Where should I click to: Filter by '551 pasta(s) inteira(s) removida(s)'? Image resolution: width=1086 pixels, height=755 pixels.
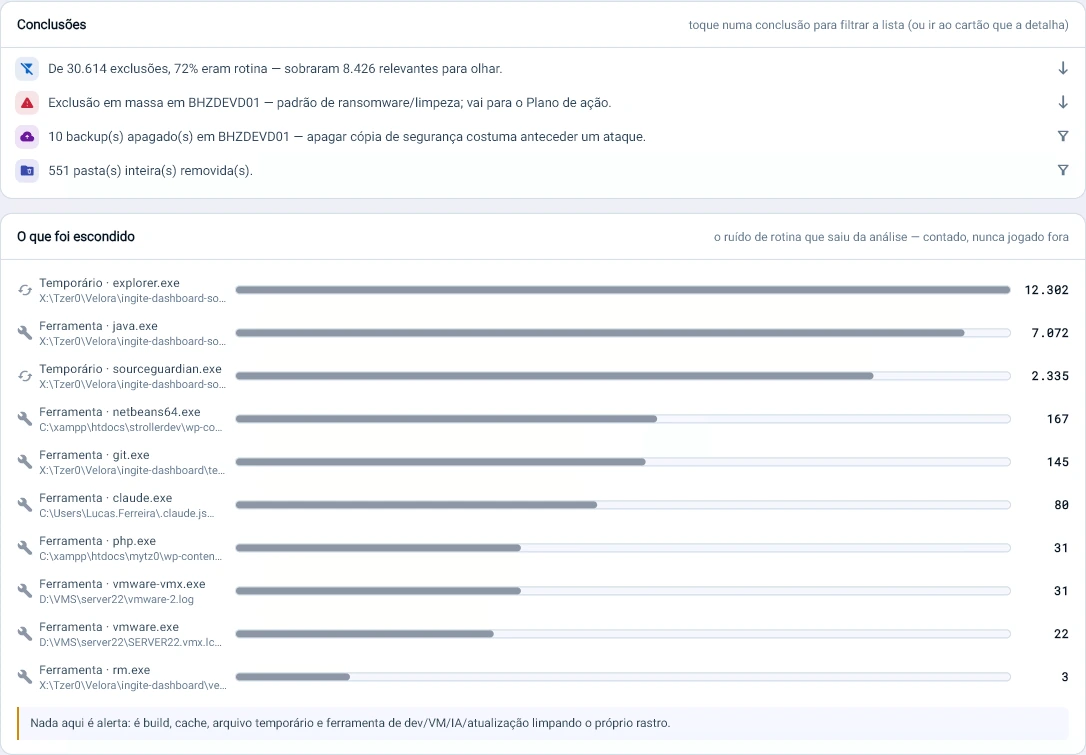pyautogui.click(x=542, y=170)
